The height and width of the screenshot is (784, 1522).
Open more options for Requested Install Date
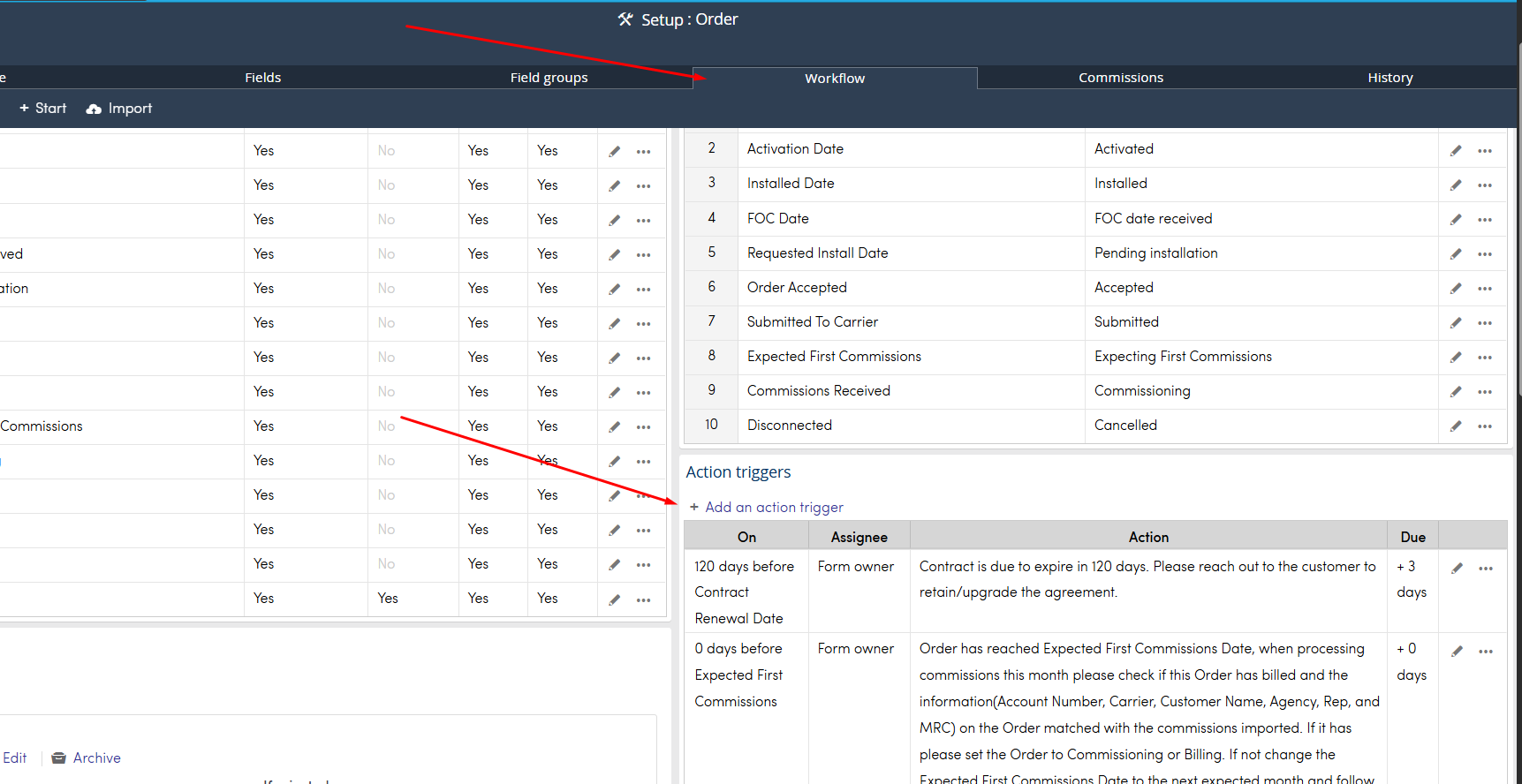pyautogui.click(x=1485, y=254)
